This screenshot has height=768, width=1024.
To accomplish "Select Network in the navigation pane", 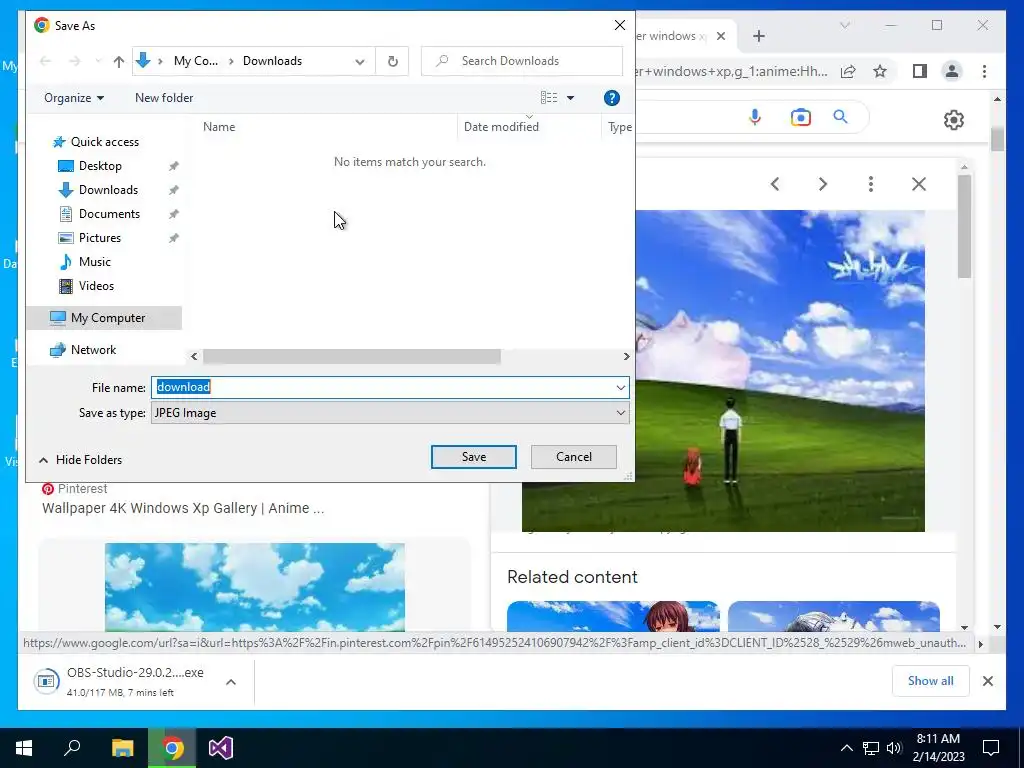I will pyautogui.click(x=93, y=350).
